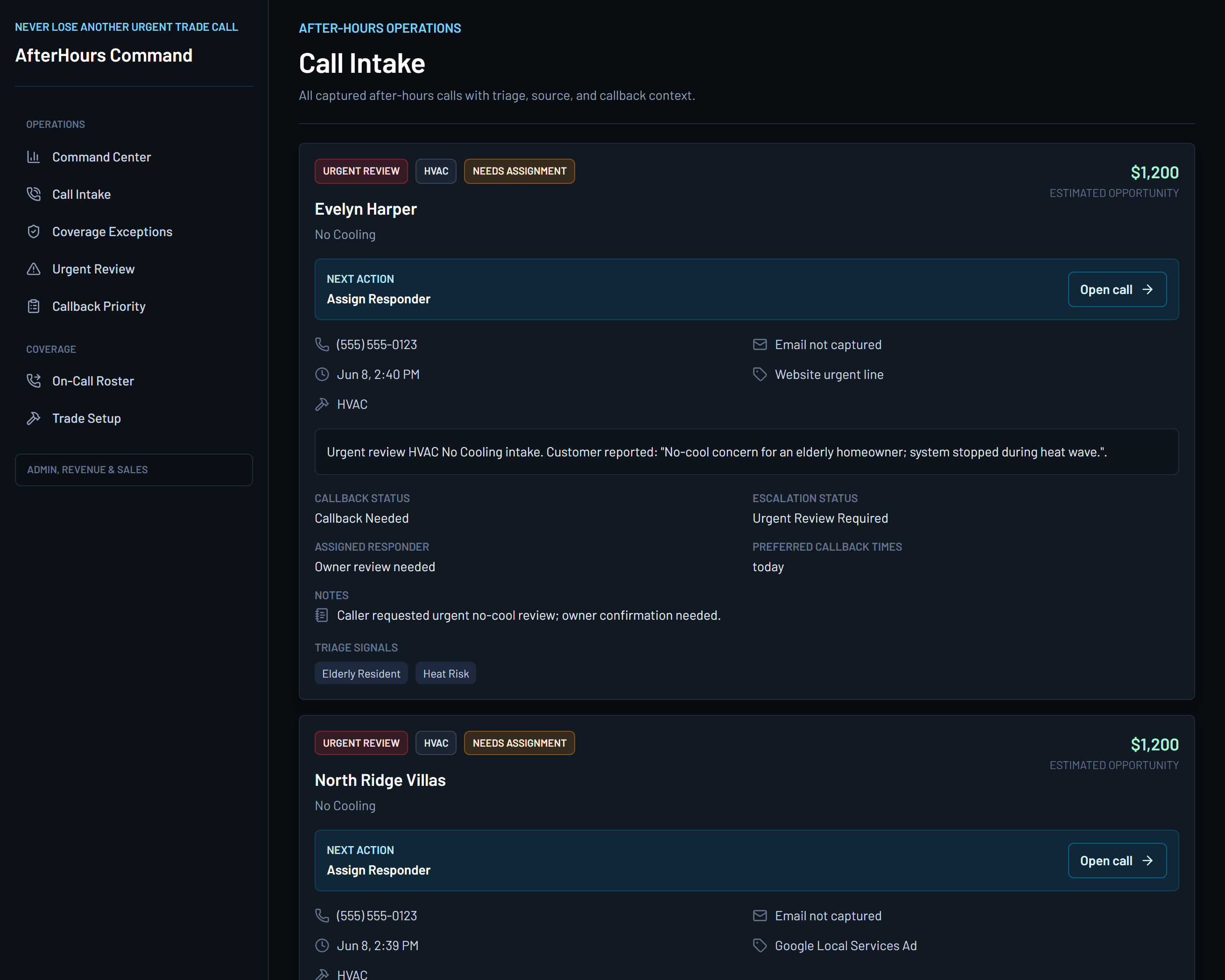This screenshot has width=1225, height=980.
Task: Click HVAC badge on North Ridge Villas card
Action: point(436,742)
